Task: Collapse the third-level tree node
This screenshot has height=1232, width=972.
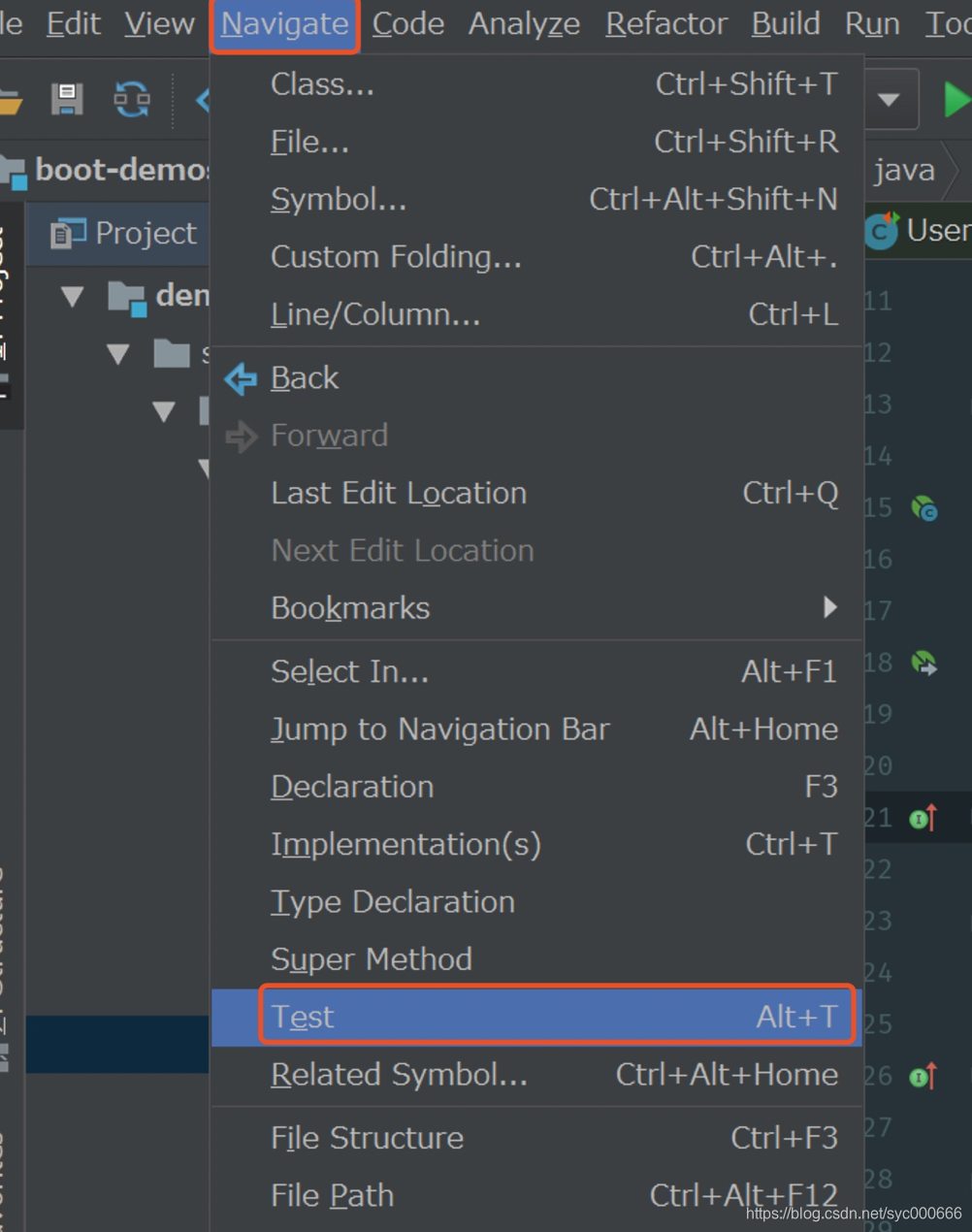Action: pyautogui.click(x=164, y=412)
